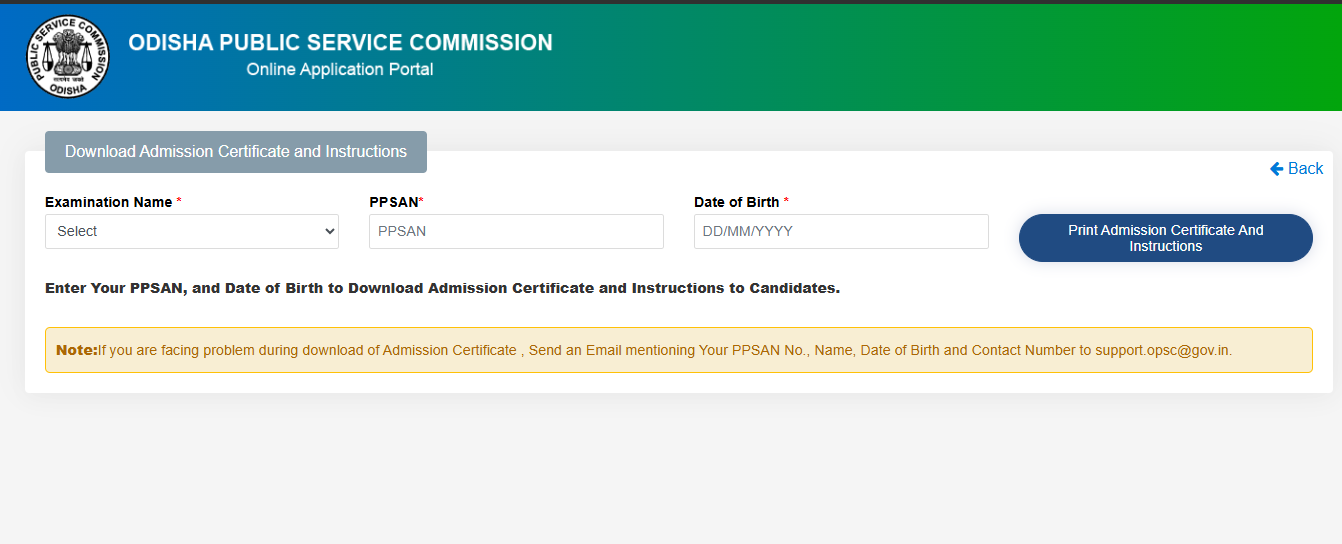Click the yellow note alert box
Viewport: 1342px width, 544px height.
point(679,350)
